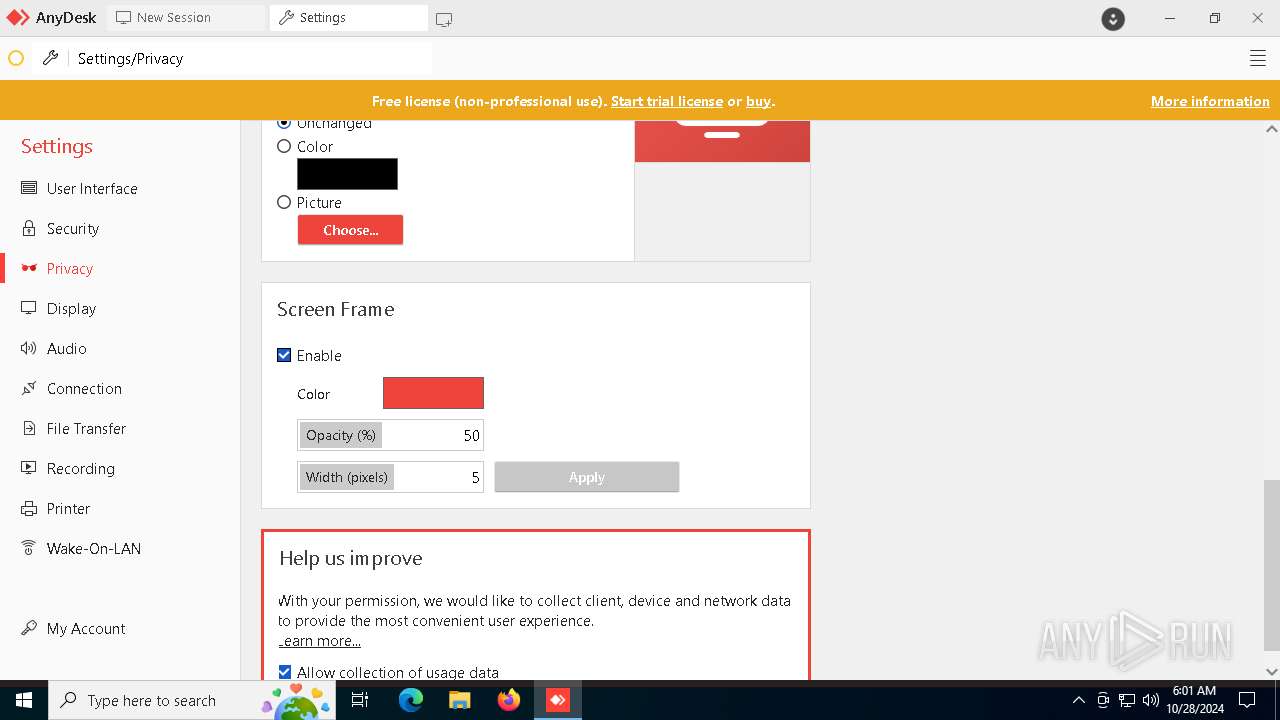Click the Choose... picture button

point(350,230)
